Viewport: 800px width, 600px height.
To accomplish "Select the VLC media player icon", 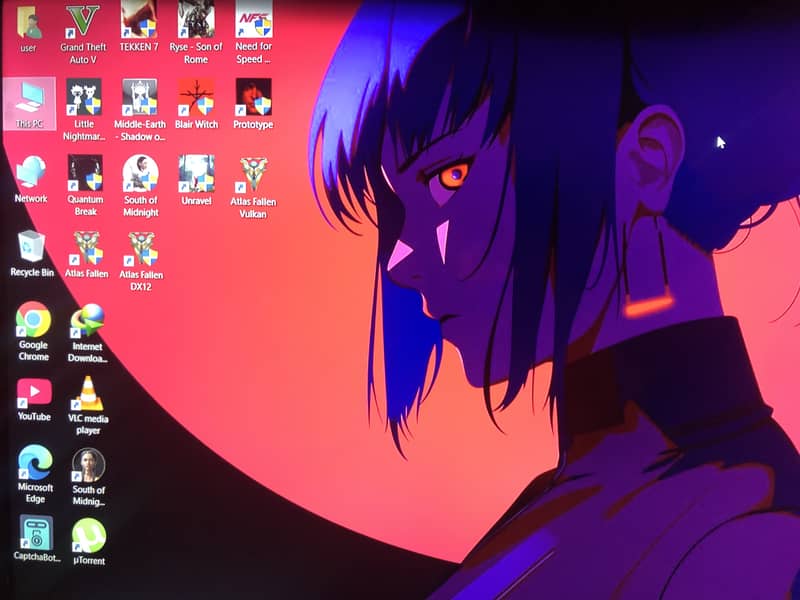I will pyautogui.click(x=89, y=394).
